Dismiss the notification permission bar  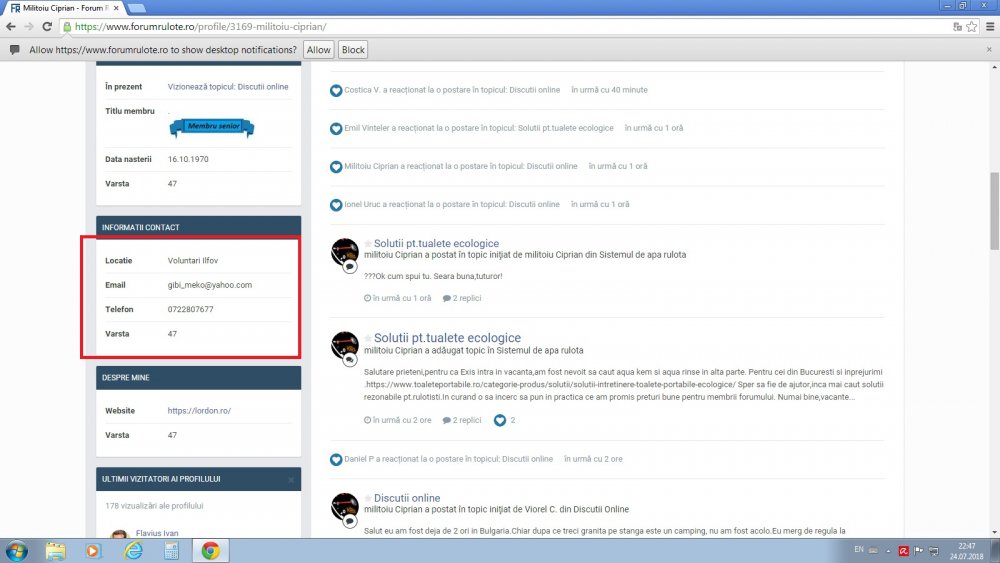[x=989, y=49]
